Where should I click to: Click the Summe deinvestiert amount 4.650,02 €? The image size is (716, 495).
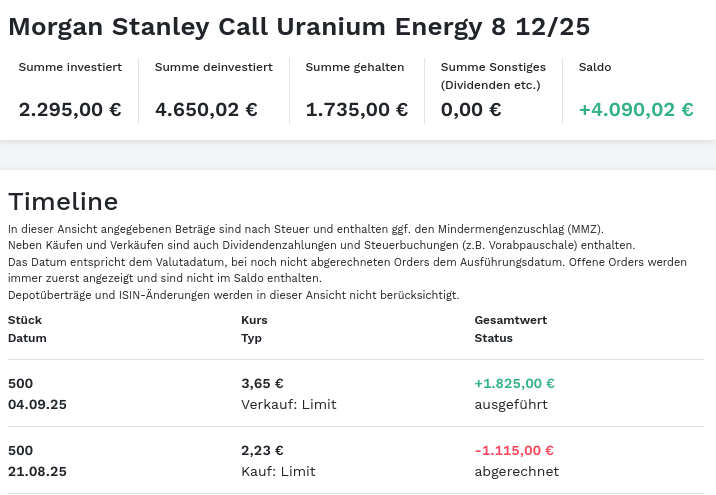pyautogui.click(x=206, y=110)
